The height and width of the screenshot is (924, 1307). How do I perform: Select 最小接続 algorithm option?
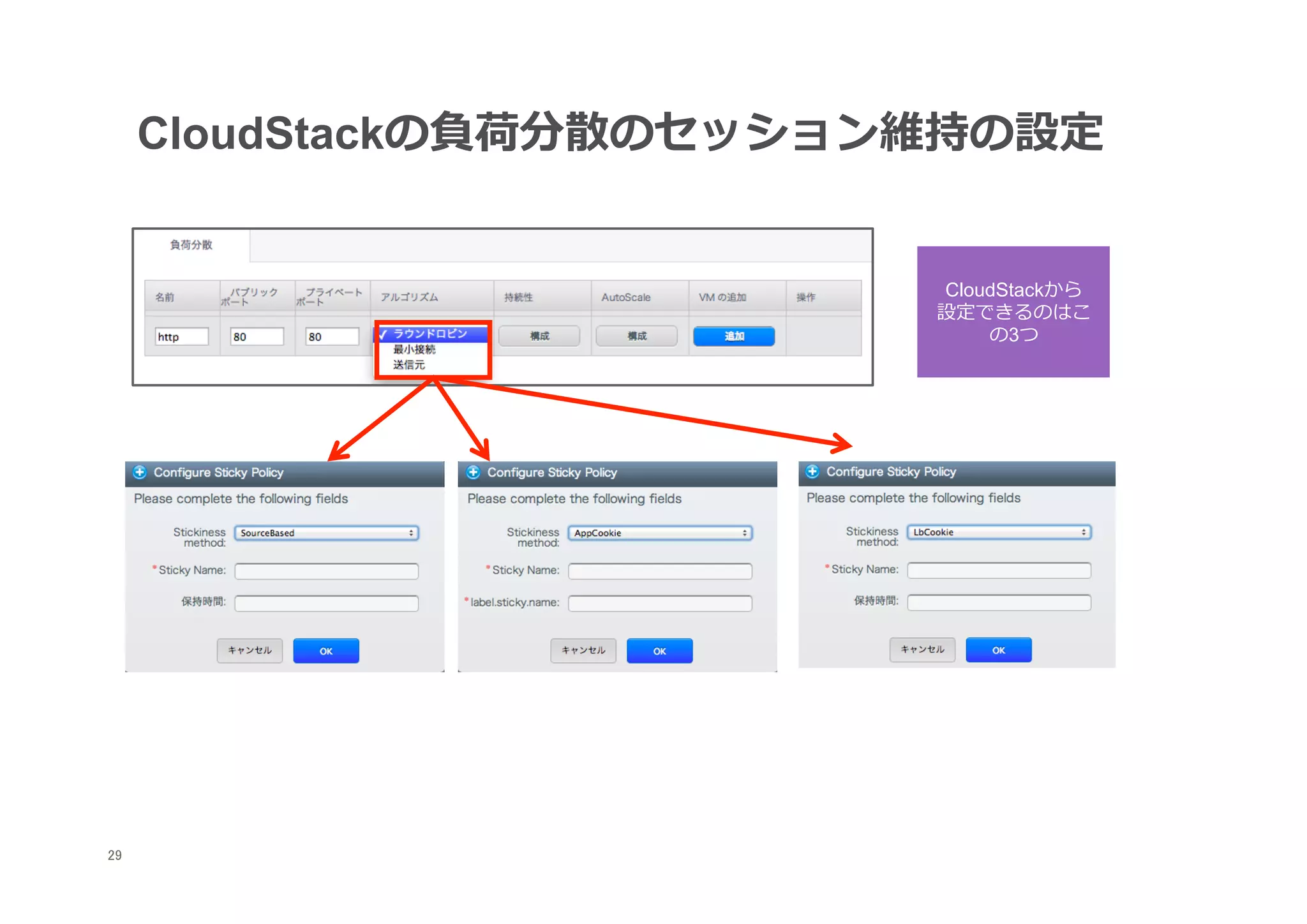[414, 349]
